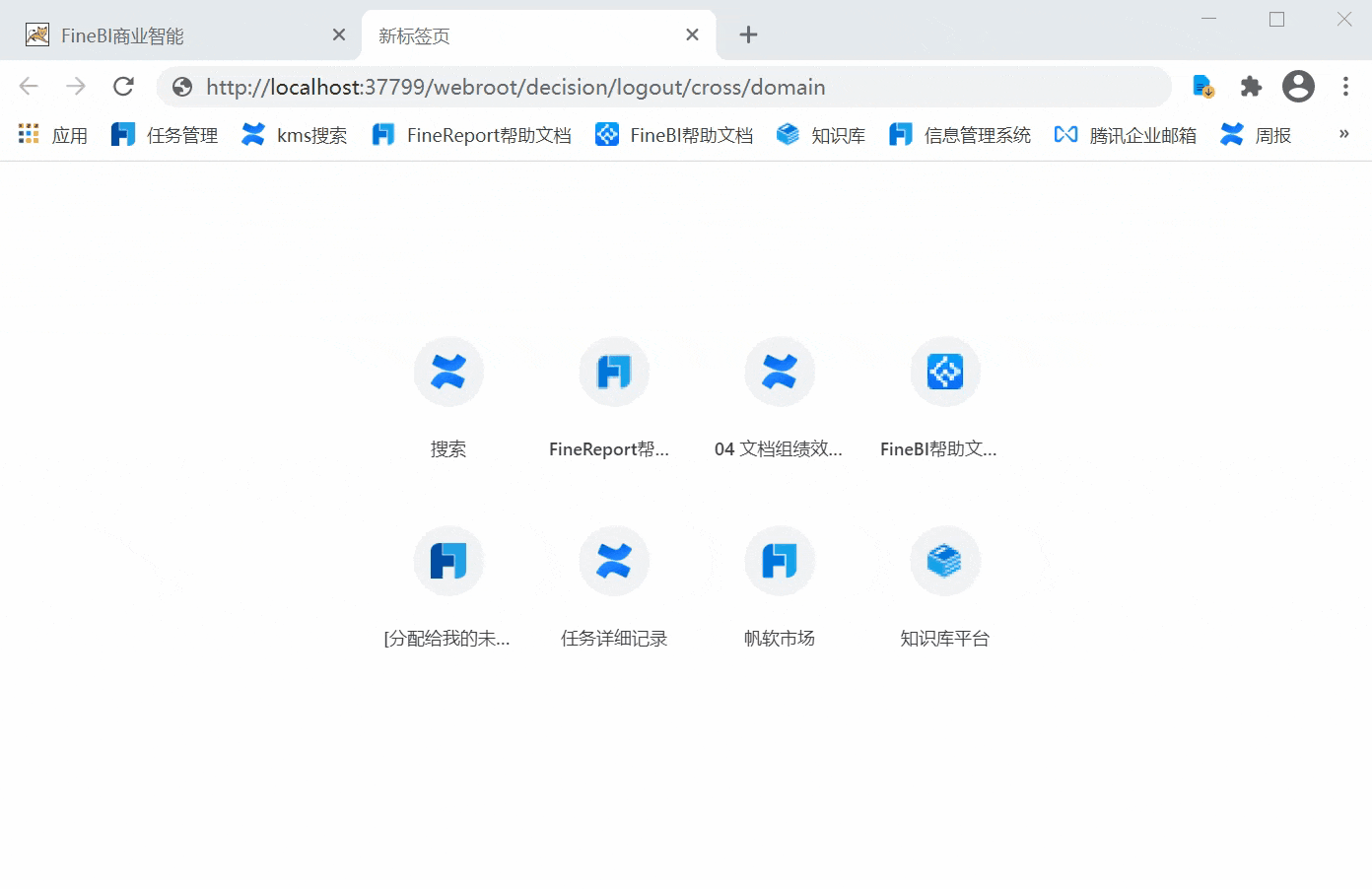This screenshot has height=889, width=1372.
Task: Open the 信息管理系统 bookmark
Action: click(x=960, y=135)
